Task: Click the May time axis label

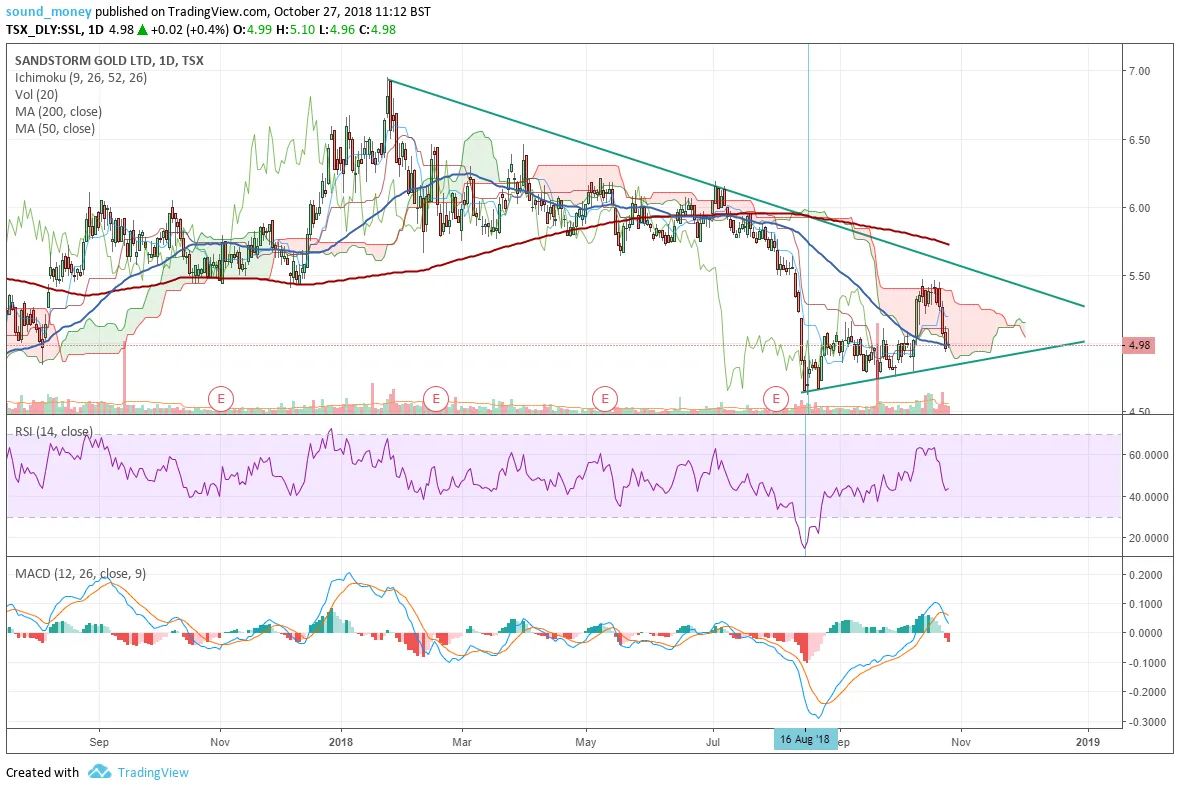Action: click(x=585, y=742)
